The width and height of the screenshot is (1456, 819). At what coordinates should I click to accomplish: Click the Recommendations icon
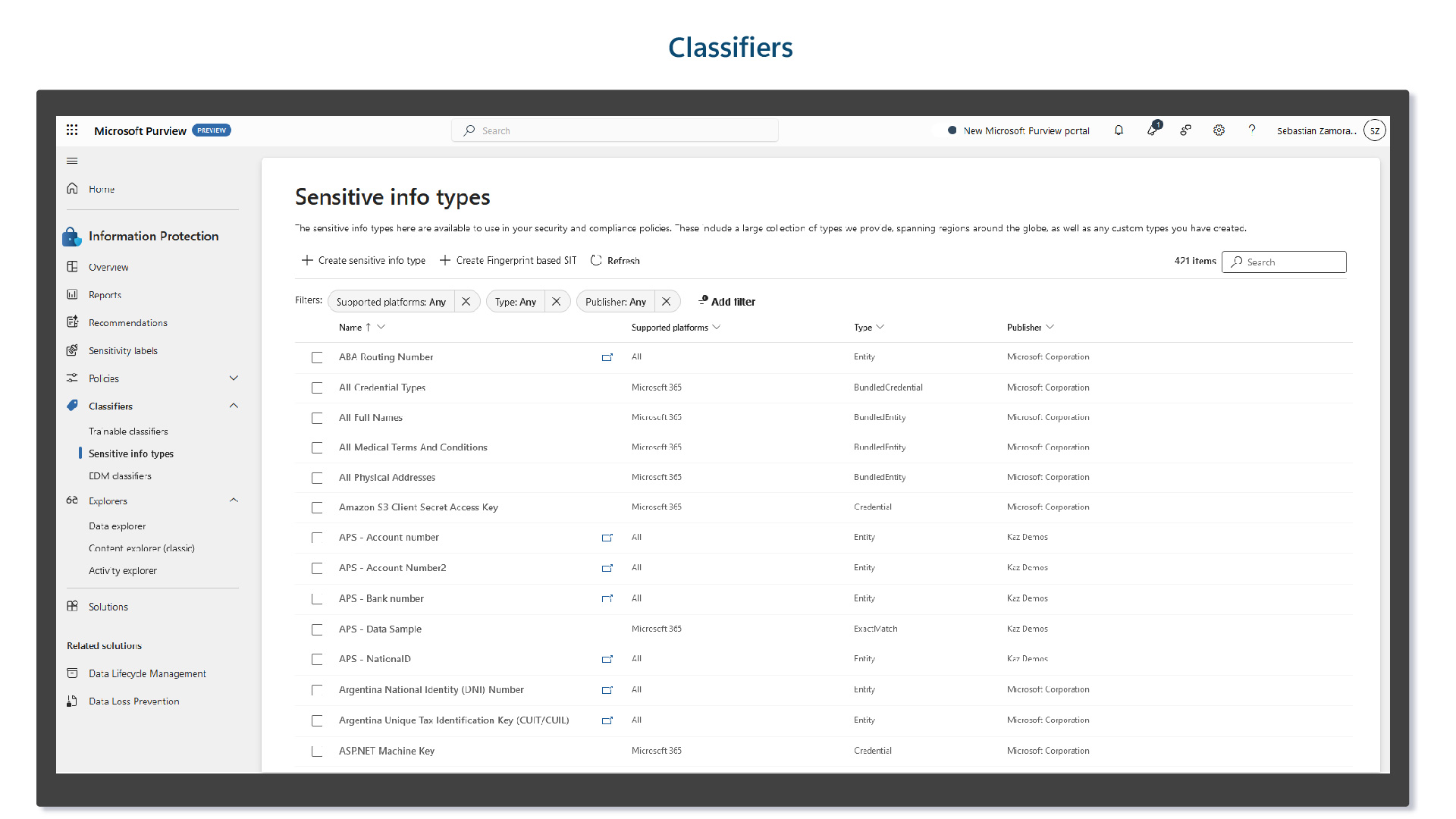tap(73, 322)
